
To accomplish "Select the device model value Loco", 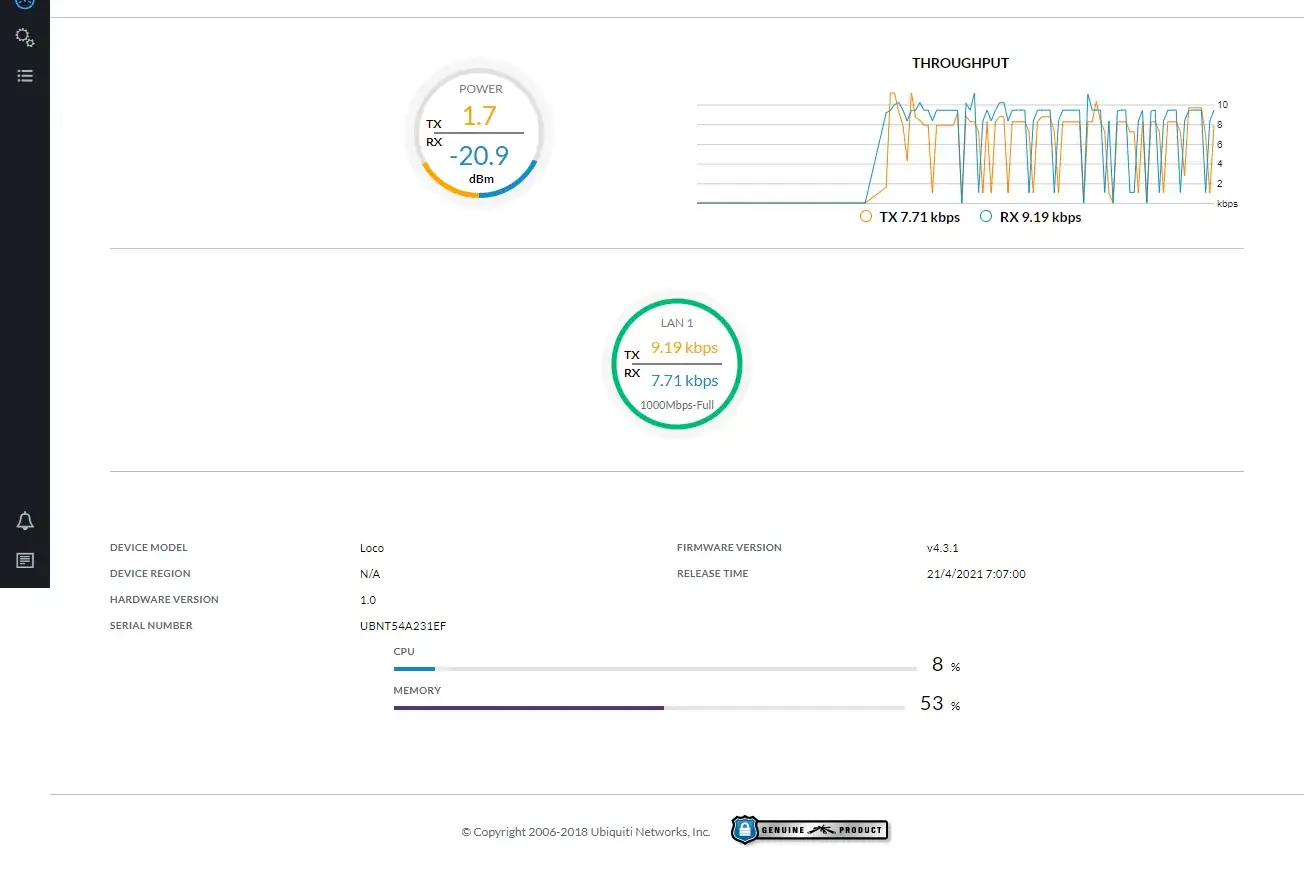I will [372, 548].
